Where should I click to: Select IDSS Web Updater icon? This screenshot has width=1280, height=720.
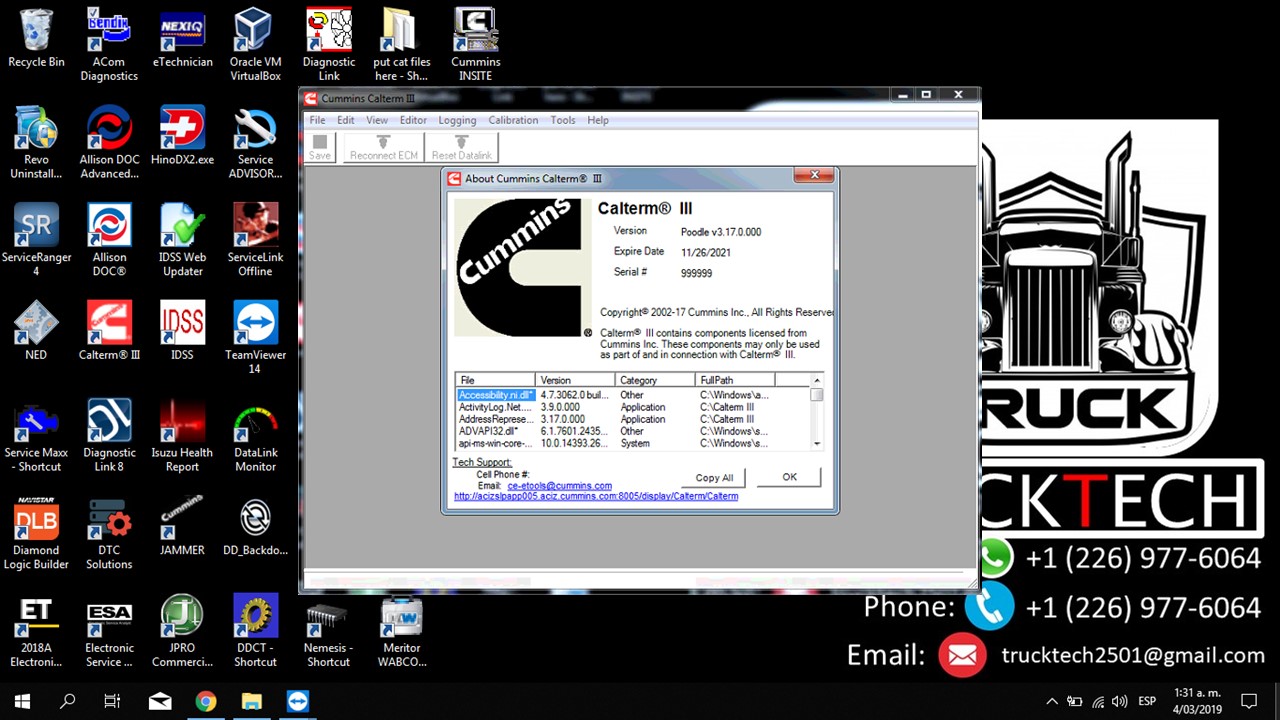(182, 240)
